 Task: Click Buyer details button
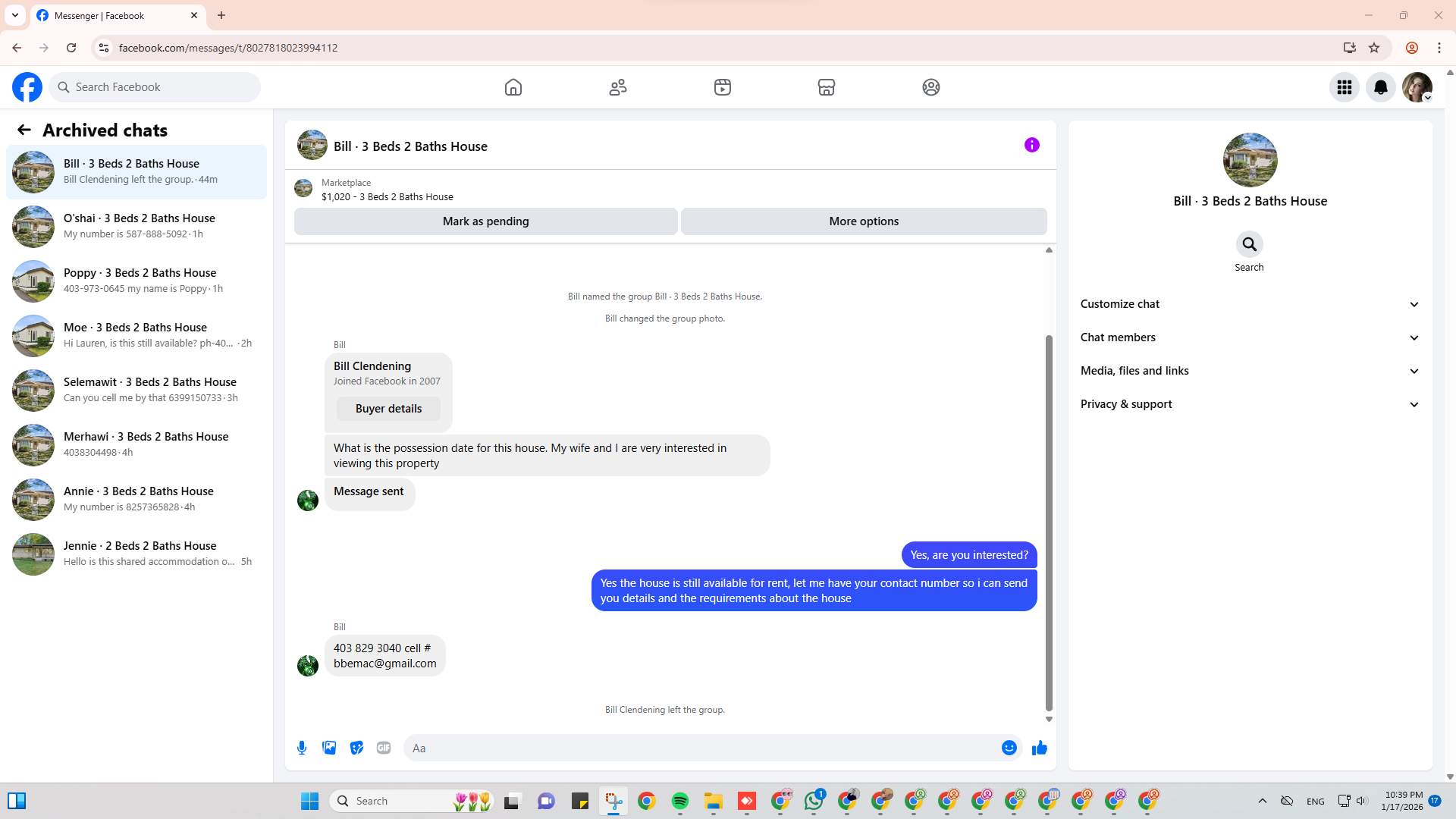click(388, 409)
